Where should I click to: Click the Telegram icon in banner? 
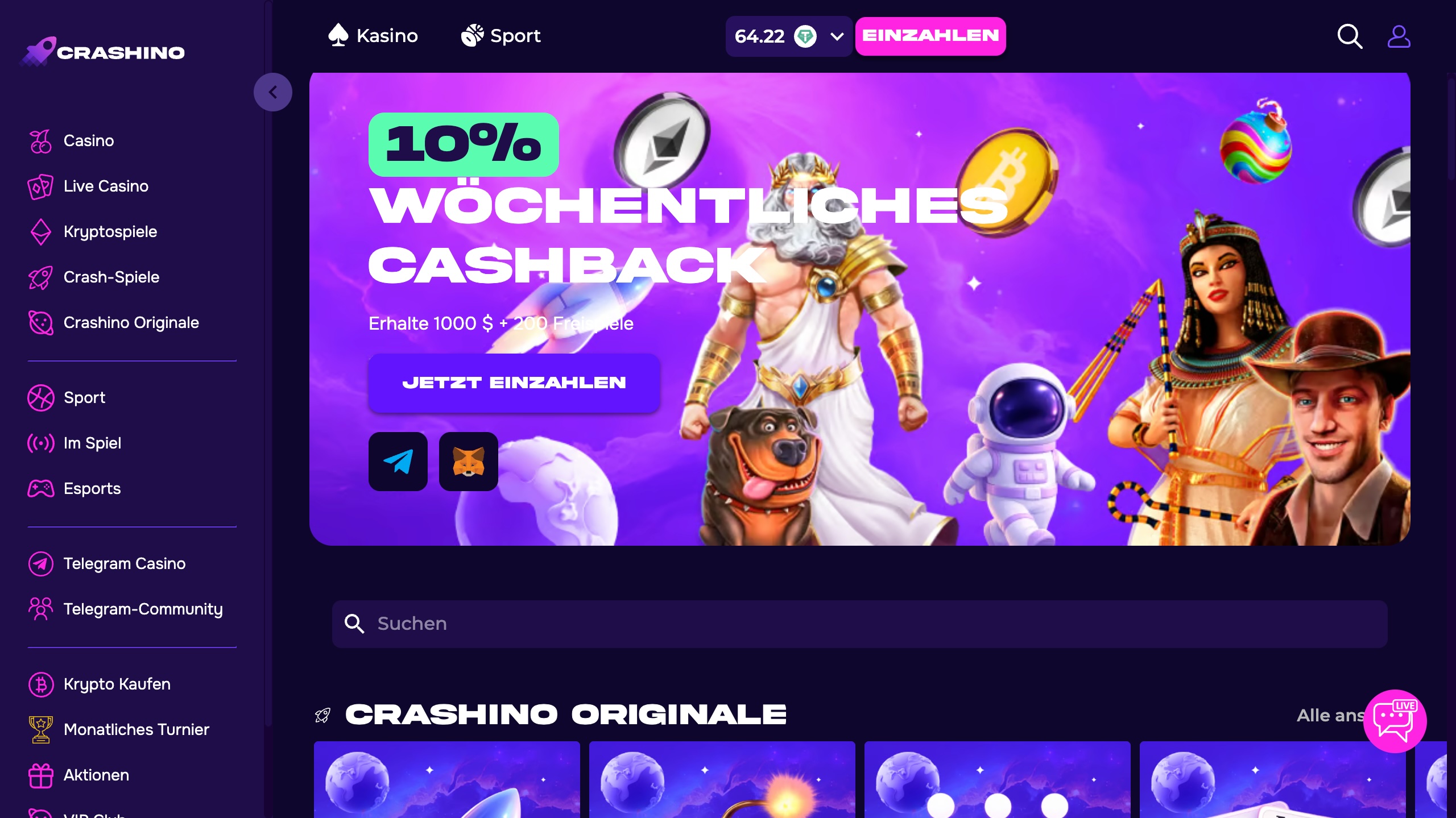tap(398, 462)
